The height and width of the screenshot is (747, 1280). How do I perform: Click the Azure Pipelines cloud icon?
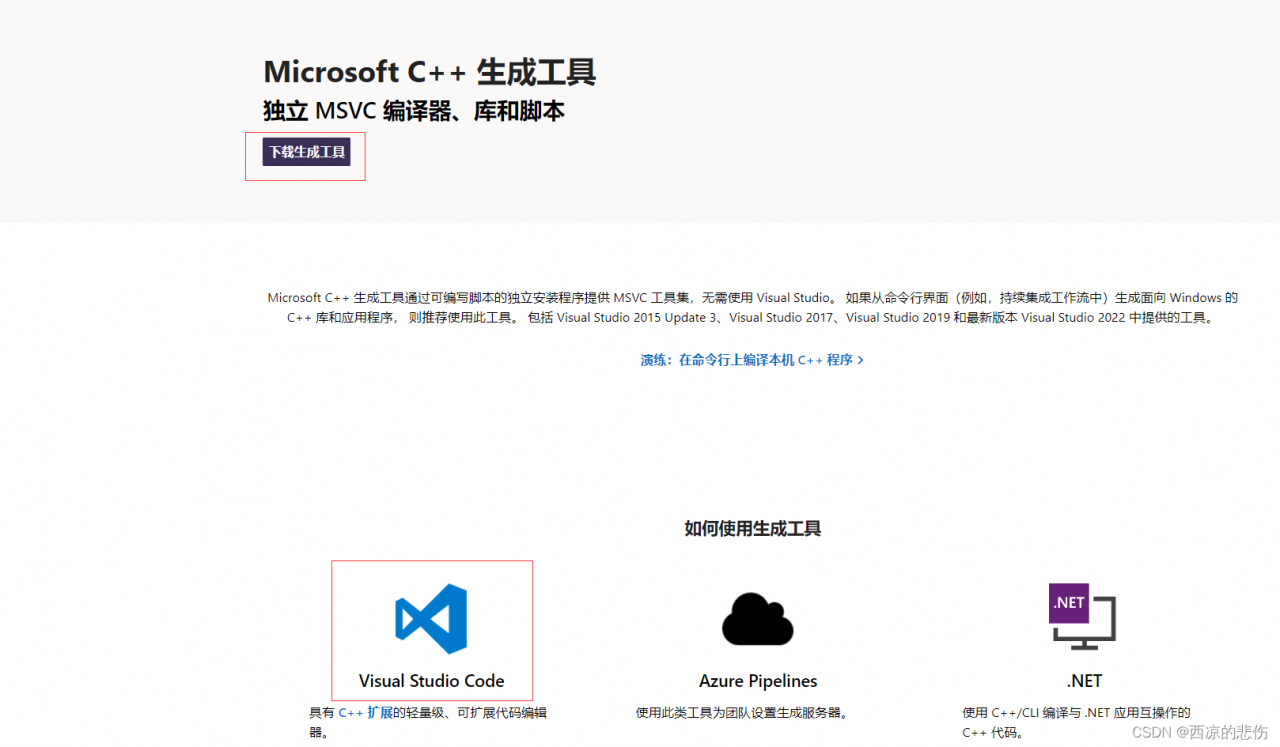pyautogui.click(x=758, y=619)
